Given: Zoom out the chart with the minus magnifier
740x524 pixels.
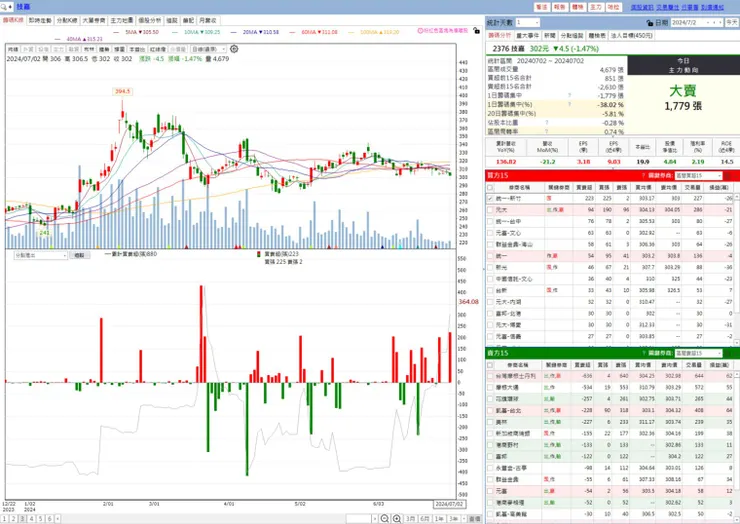Looking at the screenshot, I should point(385,518).
